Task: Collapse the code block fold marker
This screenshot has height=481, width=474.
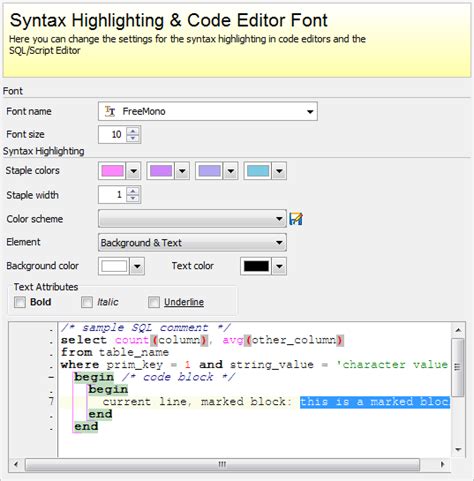Action: tap(51, 377)
